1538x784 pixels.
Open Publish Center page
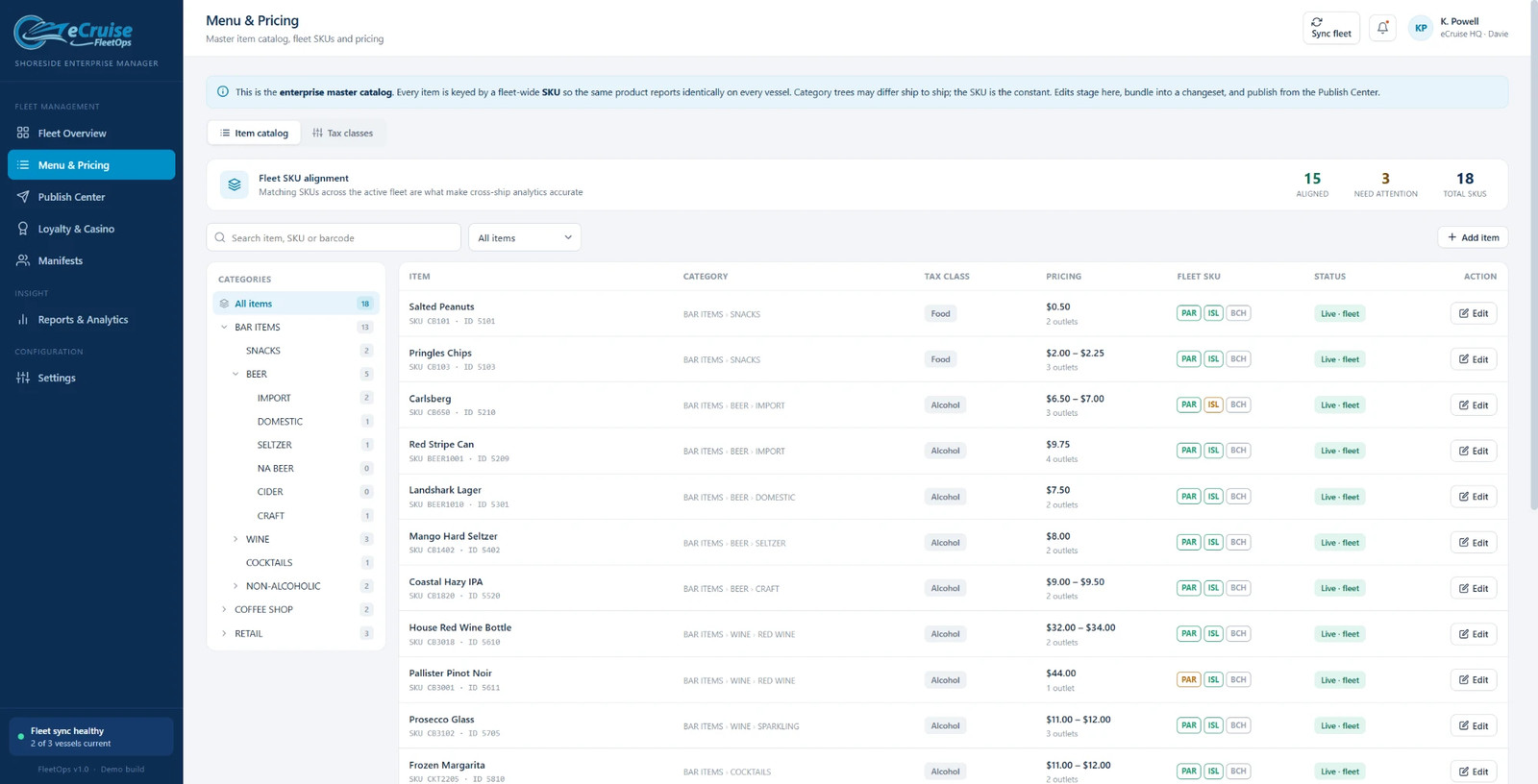point(91,196)
